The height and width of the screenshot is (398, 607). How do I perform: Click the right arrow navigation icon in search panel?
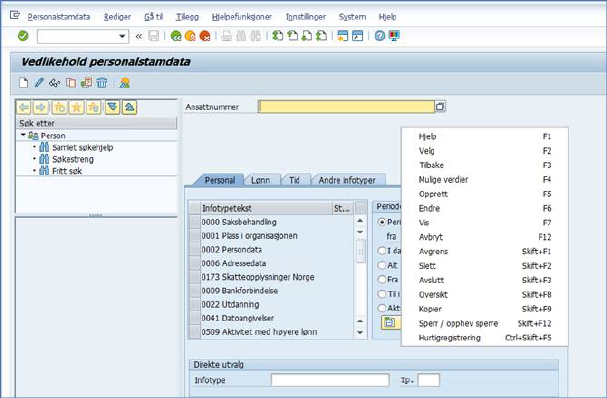pos(41,107)
